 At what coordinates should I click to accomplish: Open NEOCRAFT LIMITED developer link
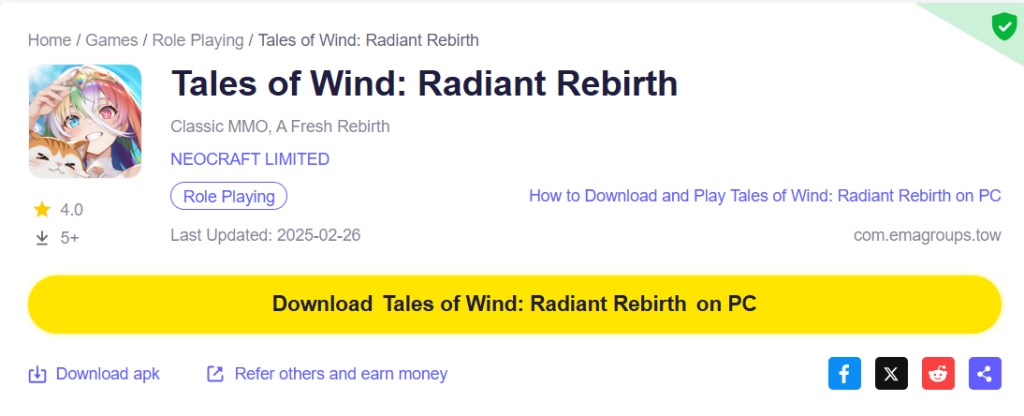point(250,159)
